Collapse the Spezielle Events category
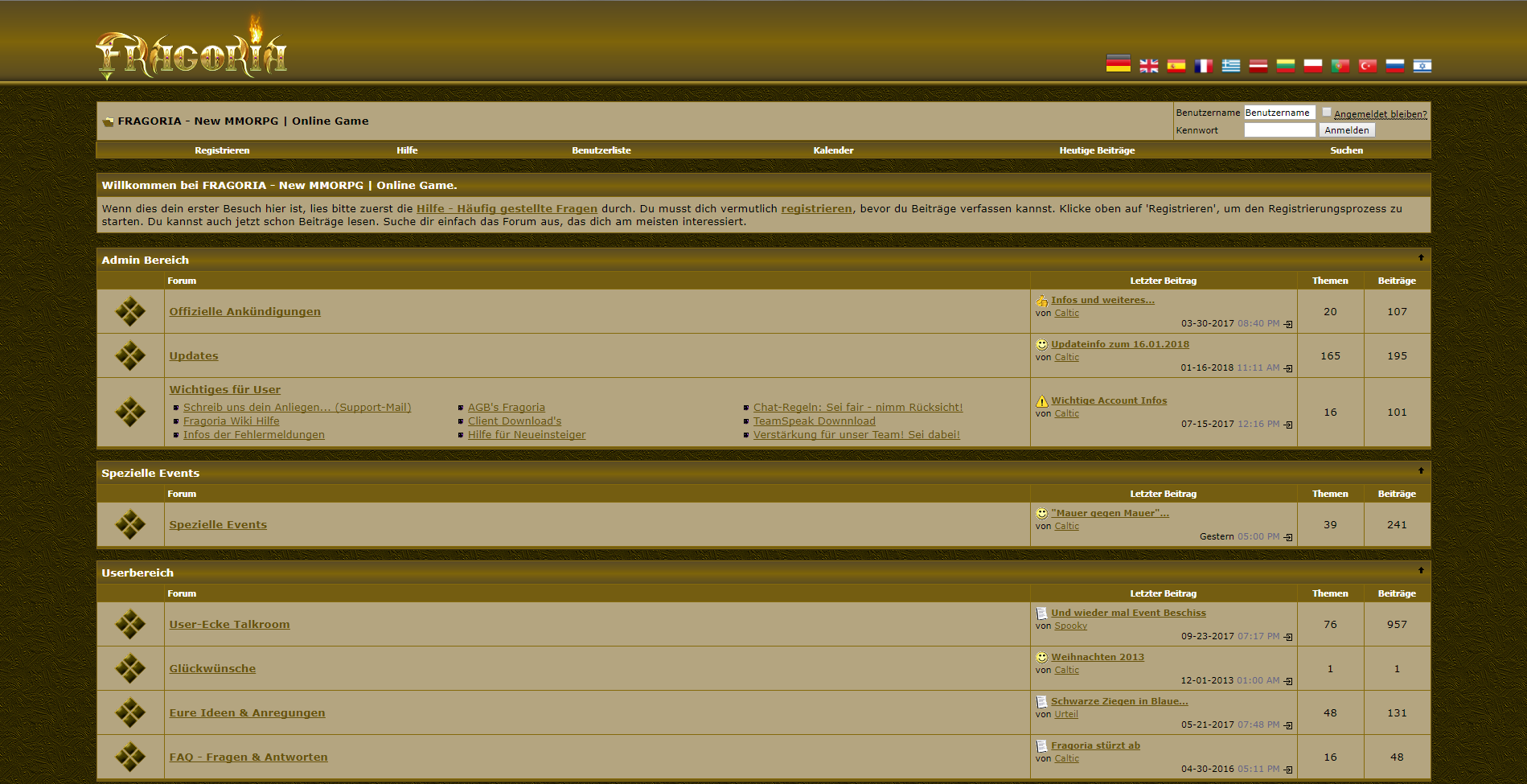The image size is (1527, 784). [1421, 471]
